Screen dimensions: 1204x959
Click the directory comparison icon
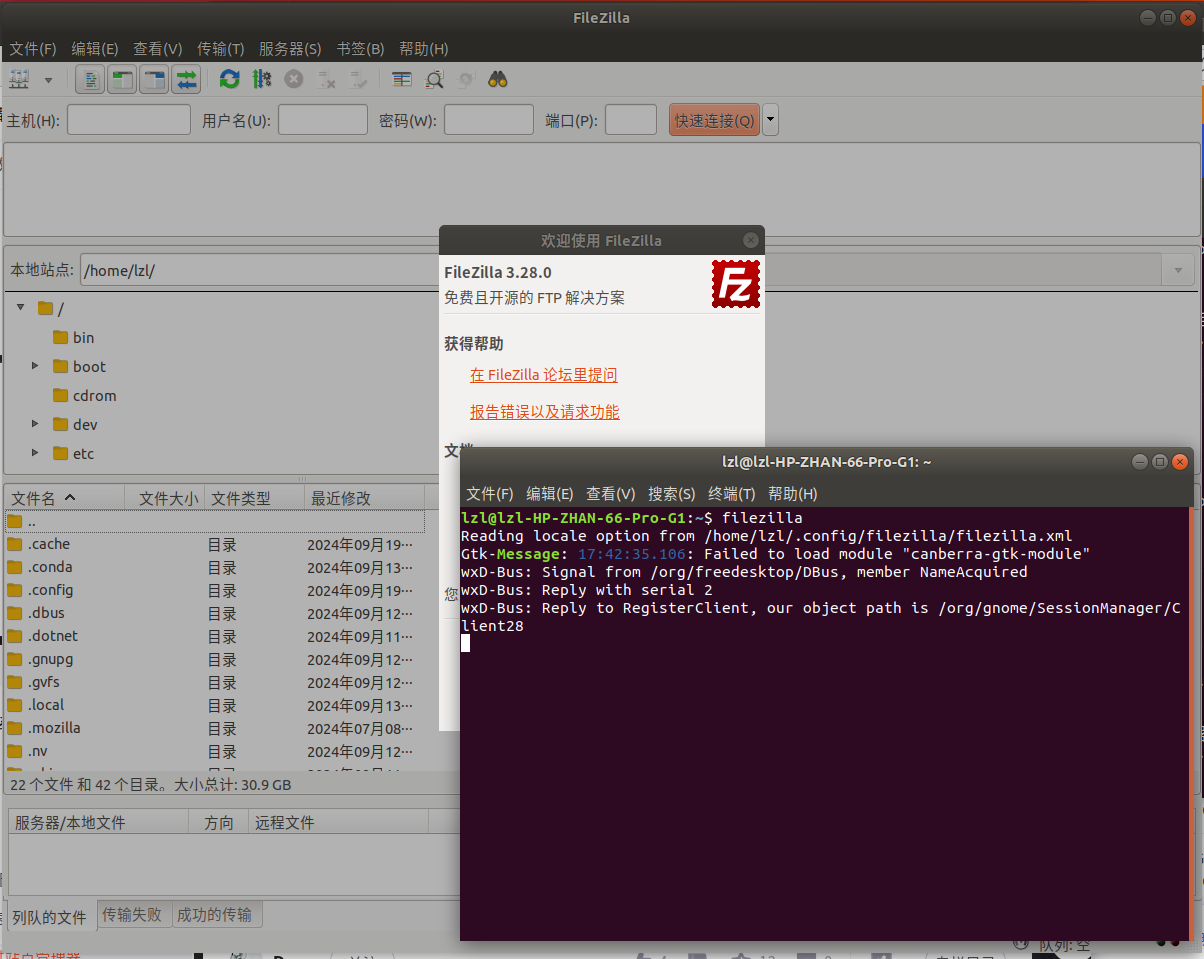coord(402,79)
